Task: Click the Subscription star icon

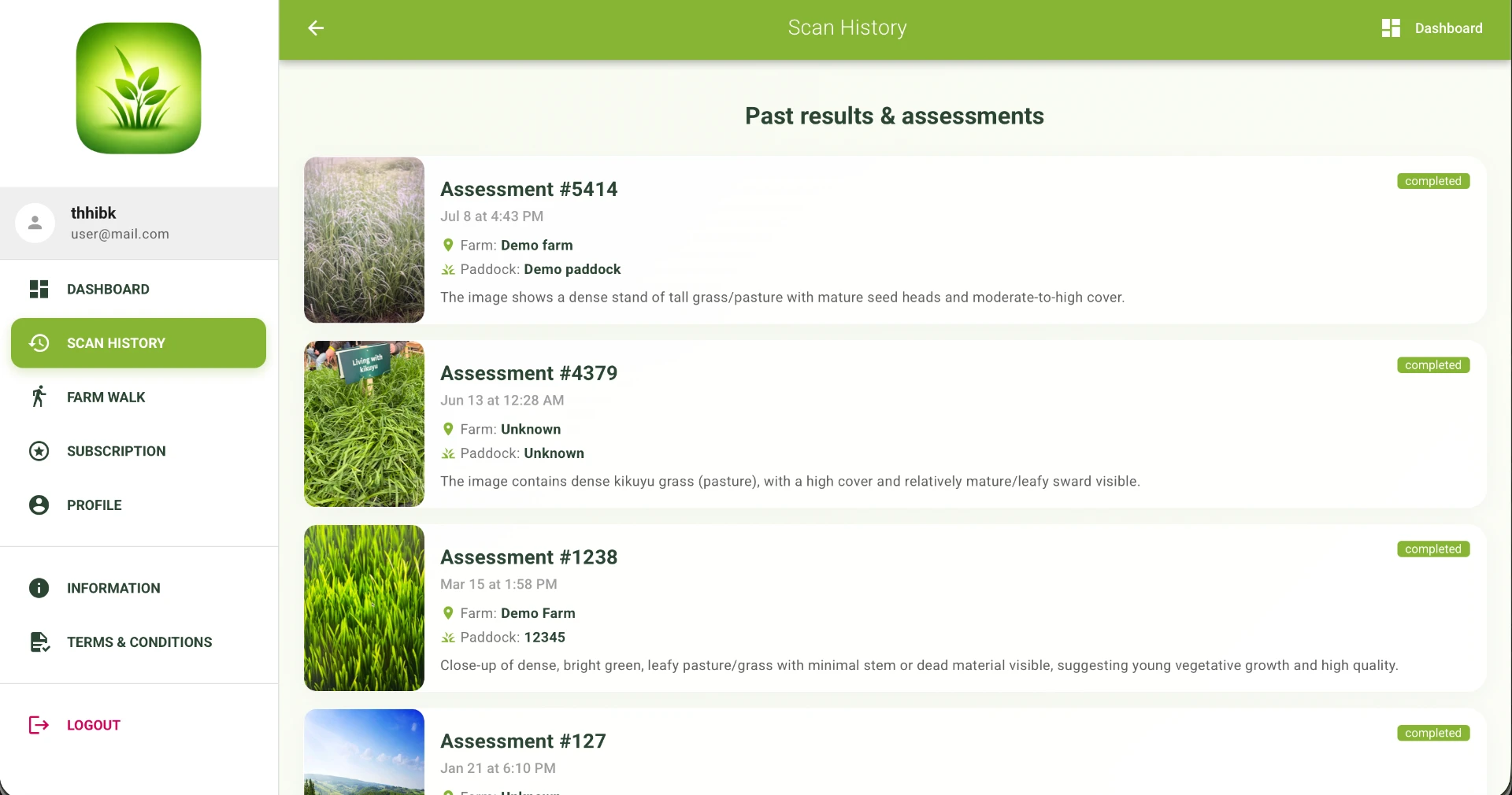Action: click(x=39, y=451)
